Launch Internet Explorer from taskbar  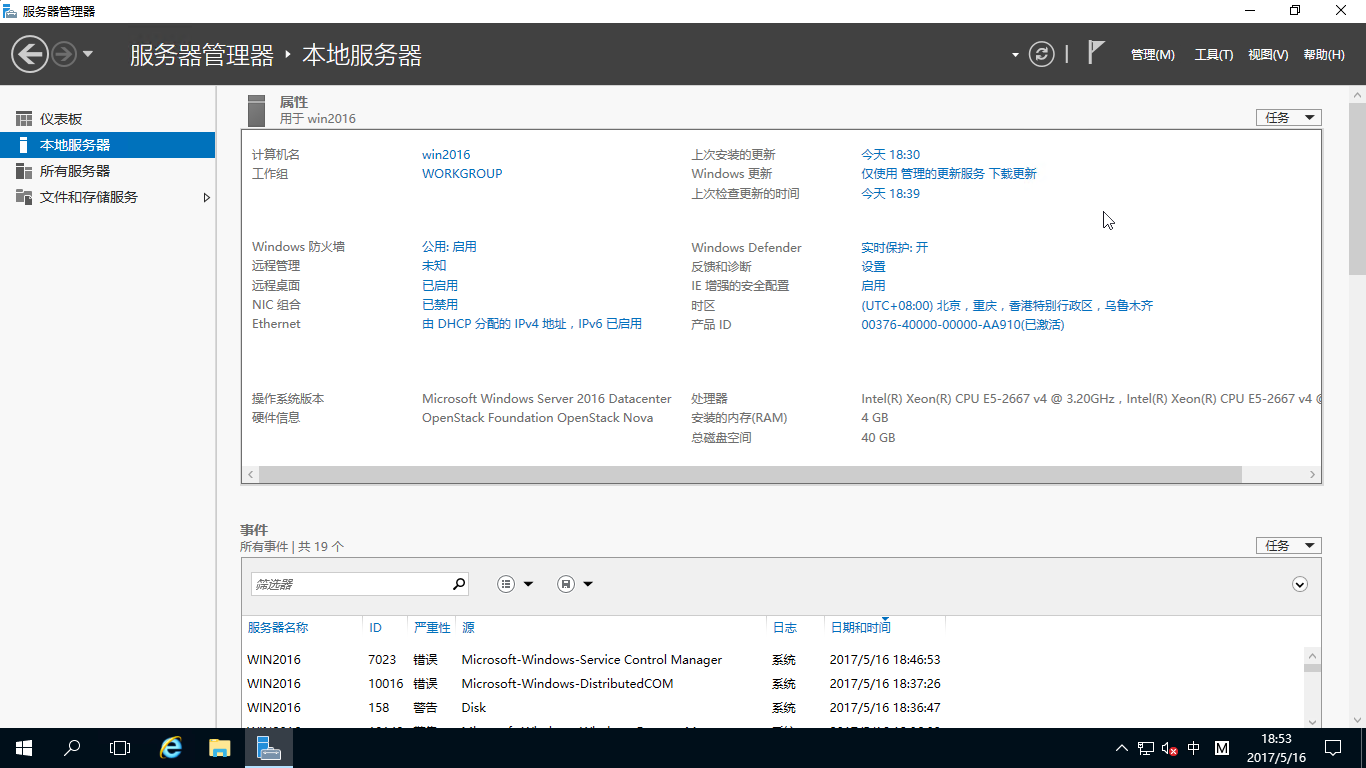172,748
